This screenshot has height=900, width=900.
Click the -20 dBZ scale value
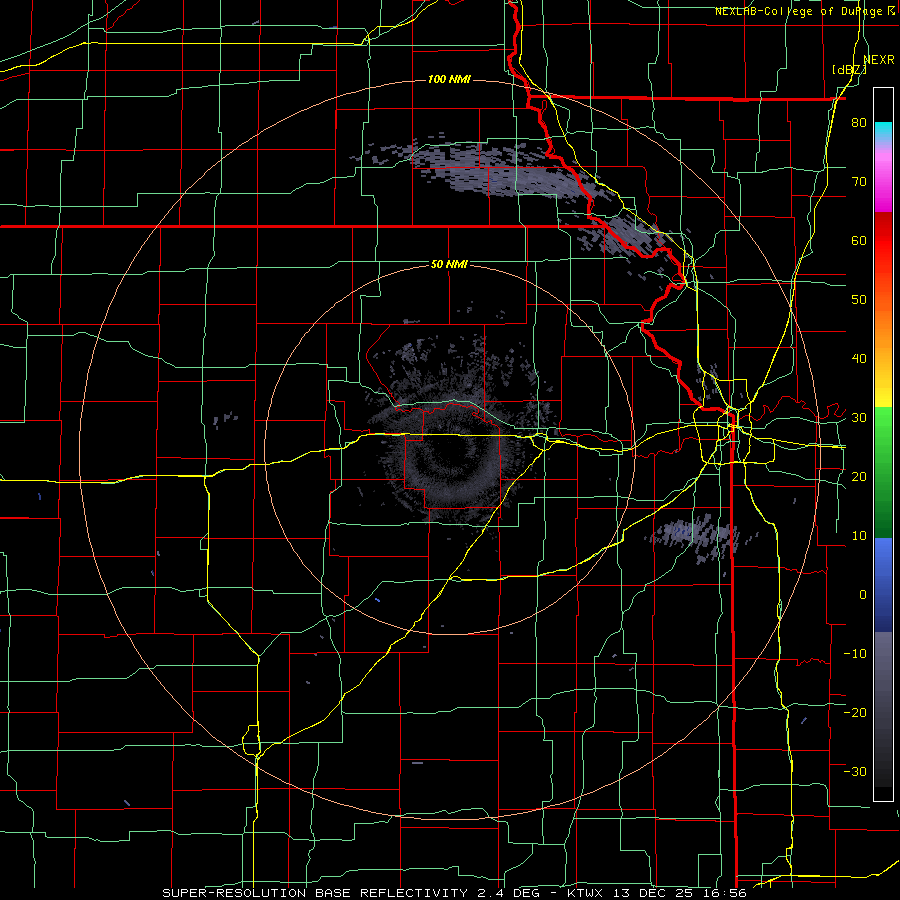(x=855, y=712)
